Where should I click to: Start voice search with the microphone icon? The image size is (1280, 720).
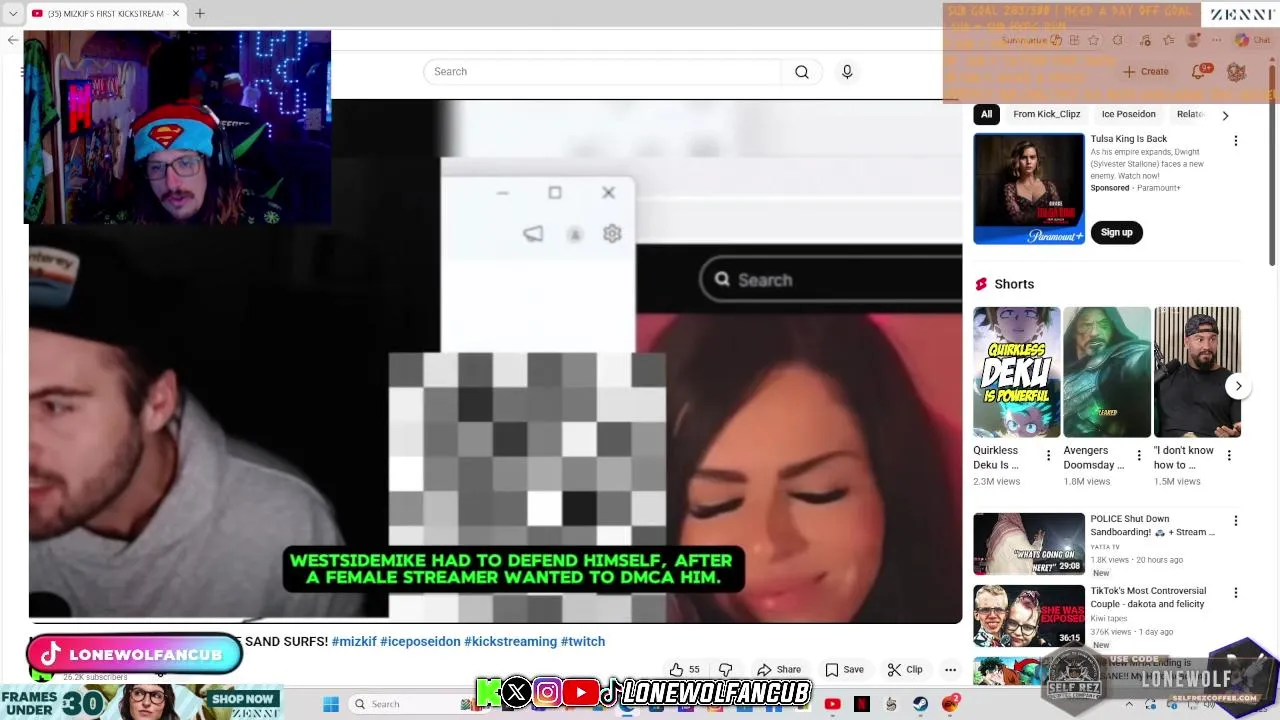[x=847, y=72]
